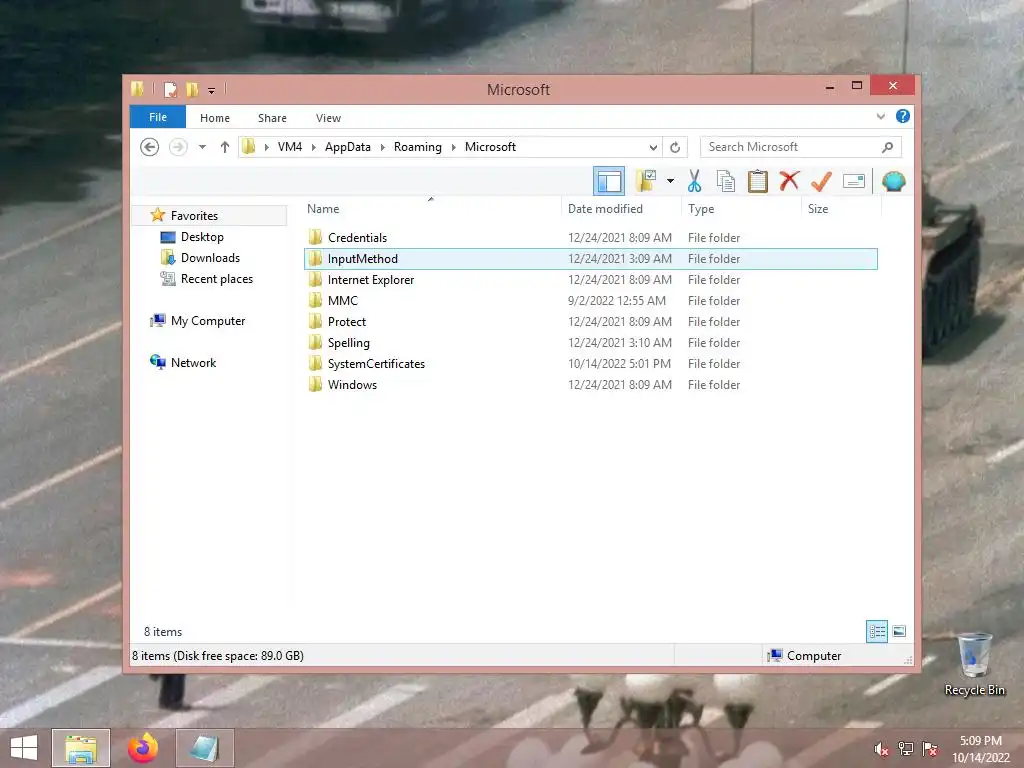Click the Forward arrow button
This screenshot has width=1024, height=768.
(x=178, y=147)
